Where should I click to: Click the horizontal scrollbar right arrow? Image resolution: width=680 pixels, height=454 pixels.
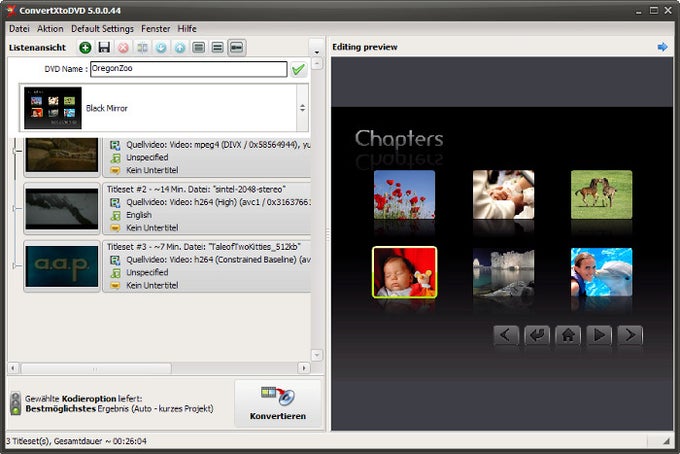(304, 369)
